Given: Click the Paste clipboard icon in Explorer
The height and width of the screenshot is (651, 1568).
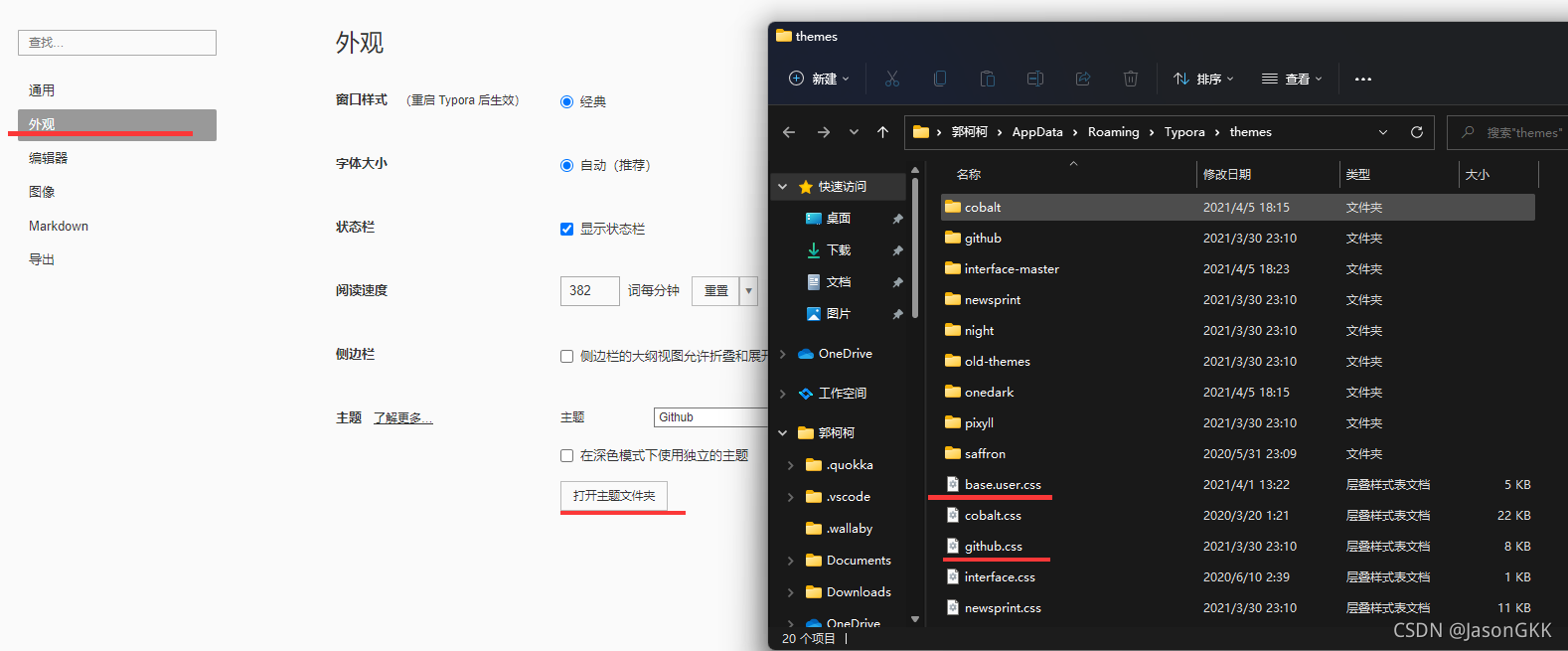Looking at the screenshot, I should click(x=988, y=79).
